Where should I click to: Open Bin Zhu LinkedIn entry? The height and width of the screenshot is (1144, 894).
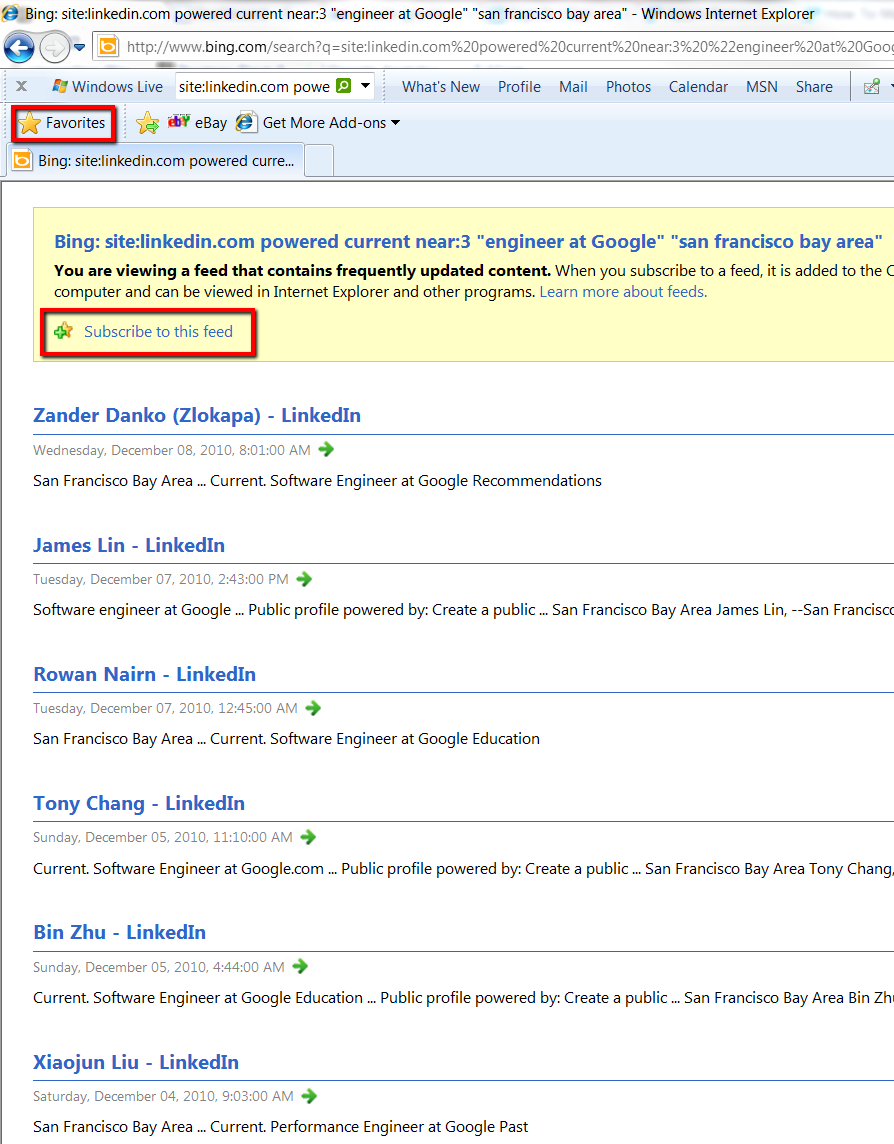click(x=120, y=932)
